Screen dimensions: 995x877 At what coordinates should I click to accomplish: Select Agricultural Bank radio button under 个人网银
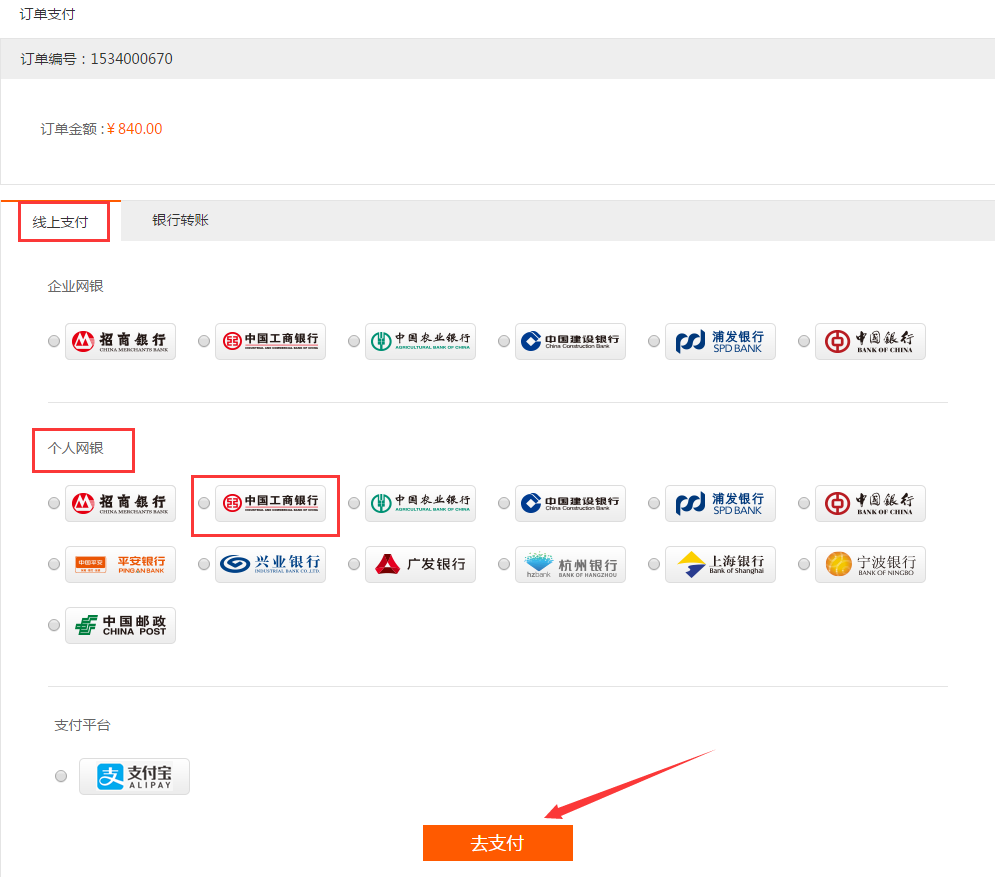(354, 503)
